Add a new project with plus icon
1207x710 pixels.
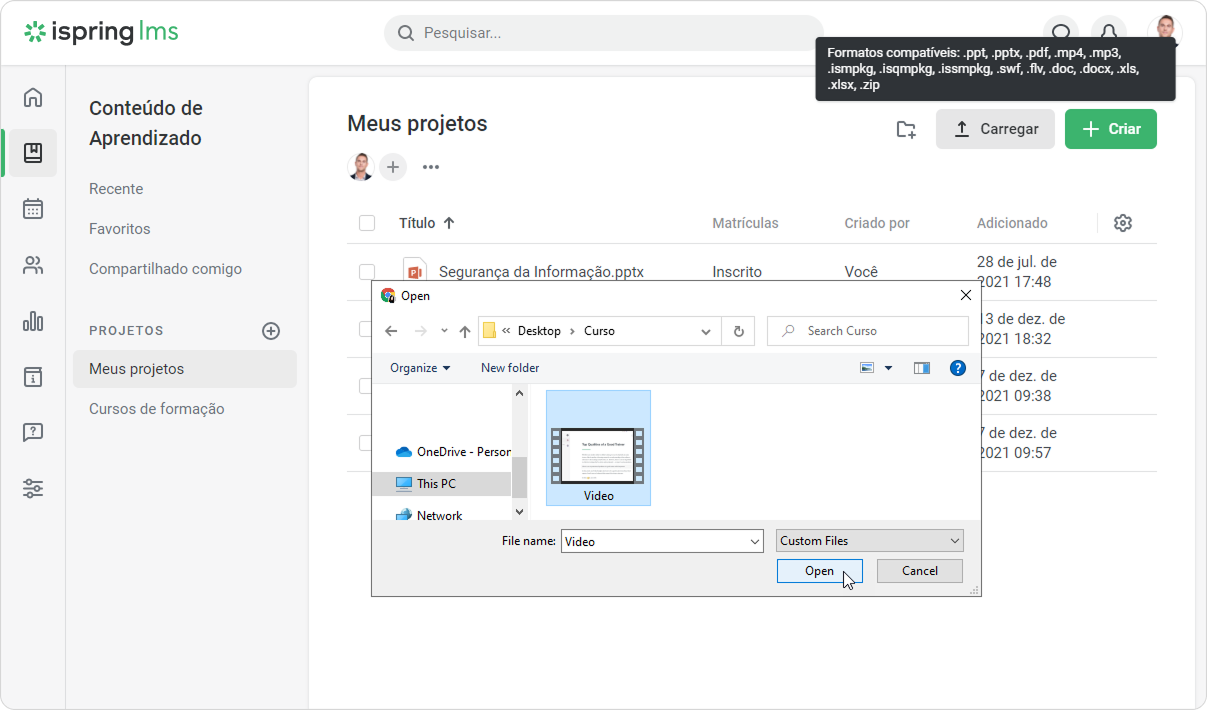[x=270, y=331]
